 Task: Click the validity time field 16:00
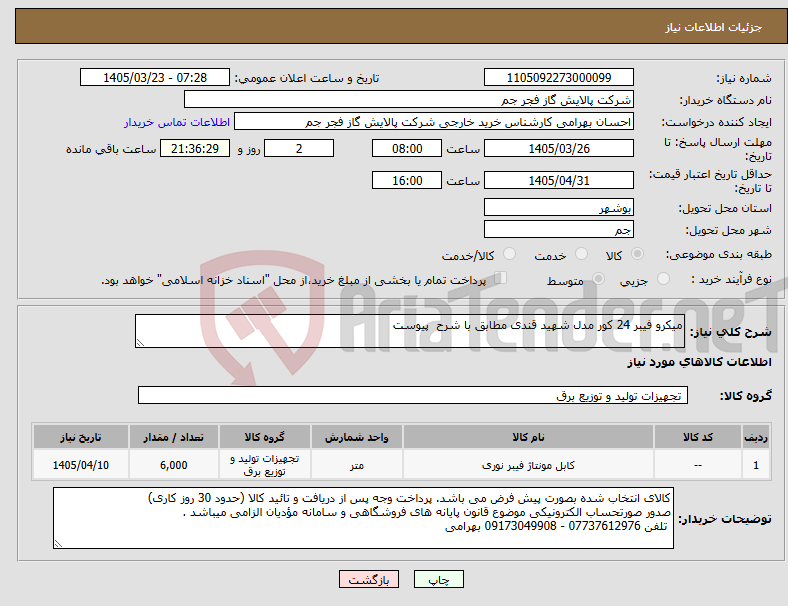(x=407, y=180)
